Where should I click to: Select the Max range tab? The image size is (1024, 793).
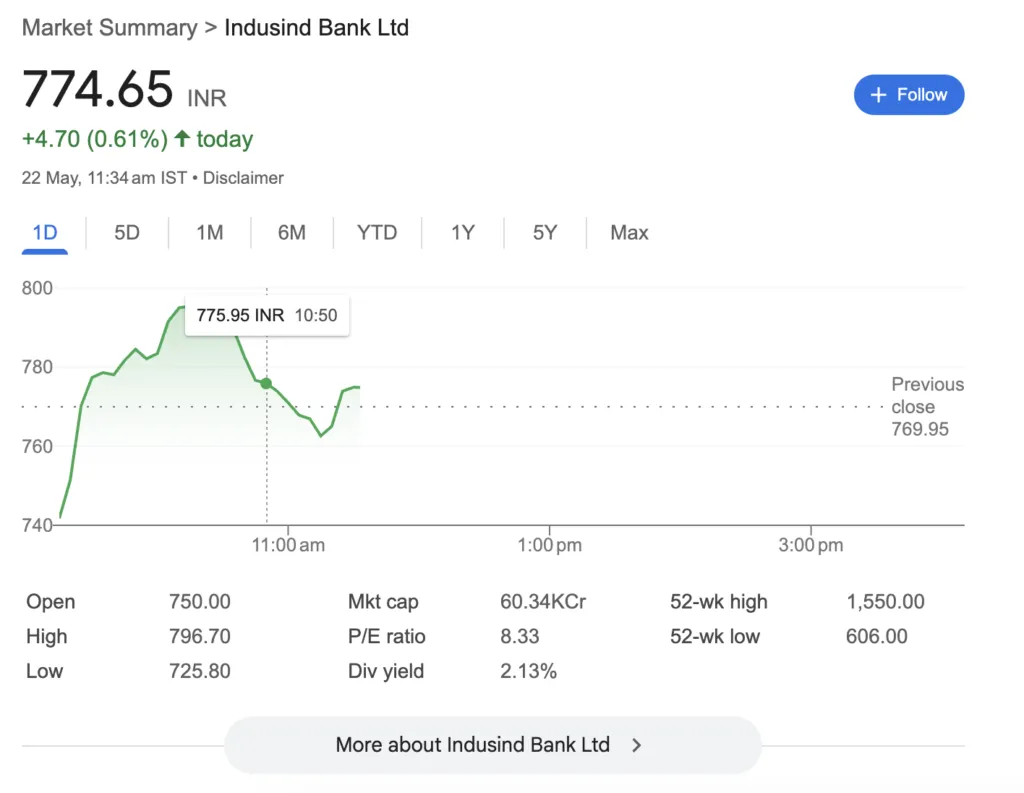[x=629, y=233]
